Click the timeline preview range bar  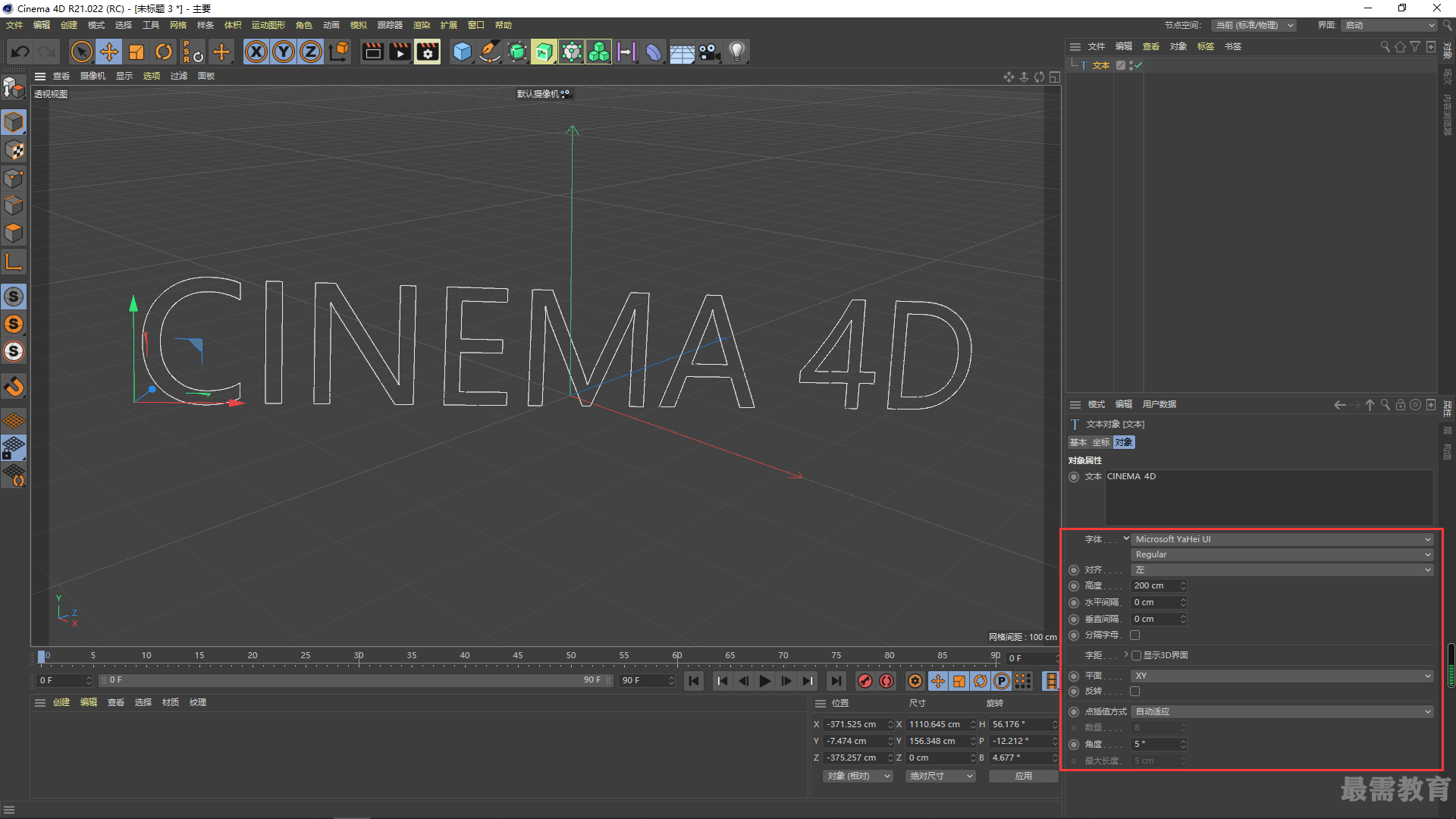pos(356,681)
